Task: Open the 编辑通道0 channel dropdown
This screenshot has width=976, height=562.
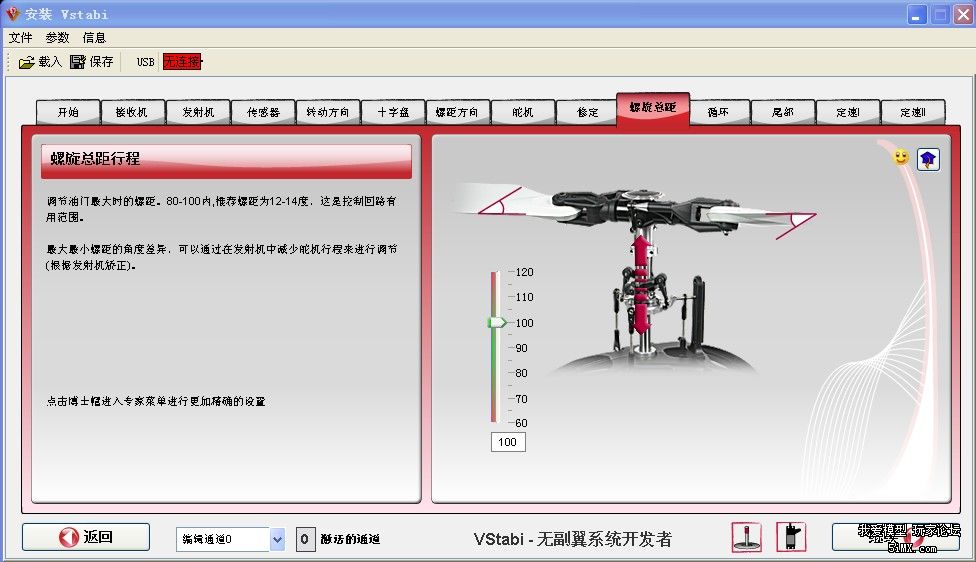Action: coord(277,539)
